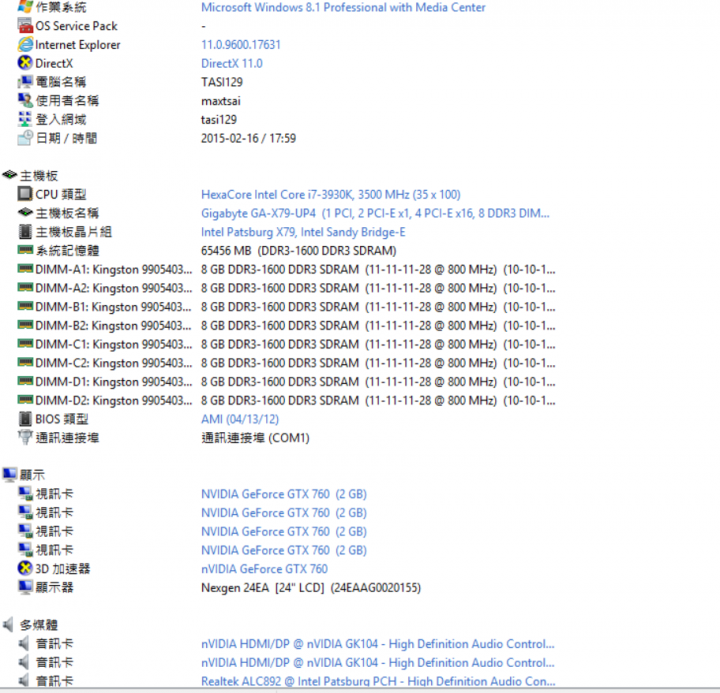Select the 多媒體 section heading

[39, 625]
